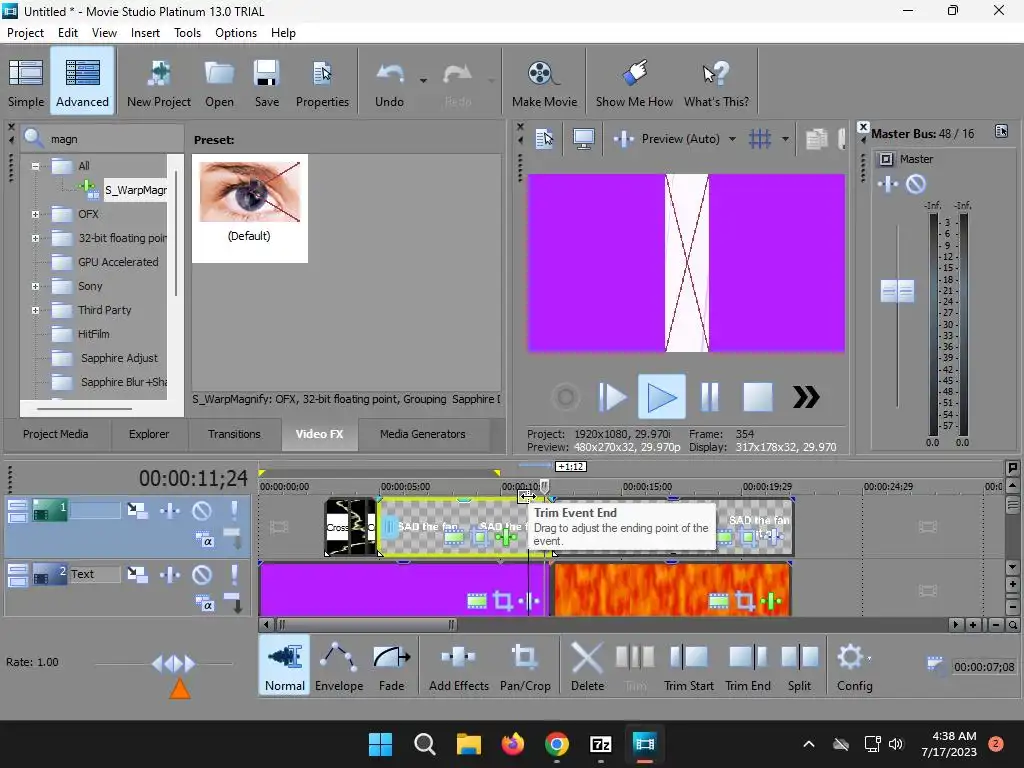Open track motion for Text track

(x=137, y=575)
